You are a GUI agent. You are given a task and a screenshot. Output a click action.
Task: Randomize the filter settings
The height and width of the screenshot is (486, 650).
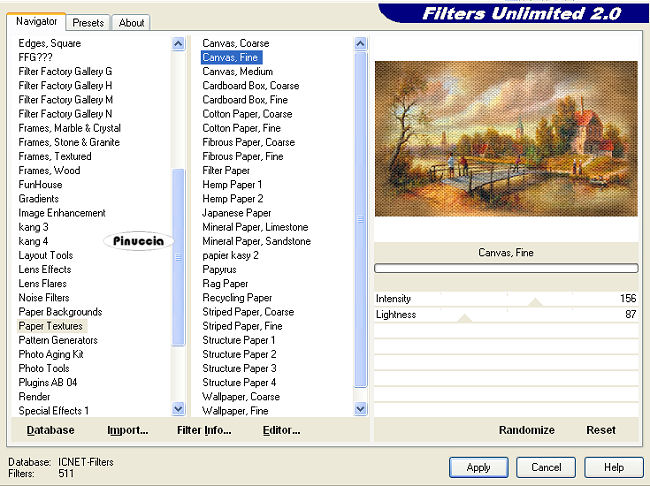click(x=526, y=430)
